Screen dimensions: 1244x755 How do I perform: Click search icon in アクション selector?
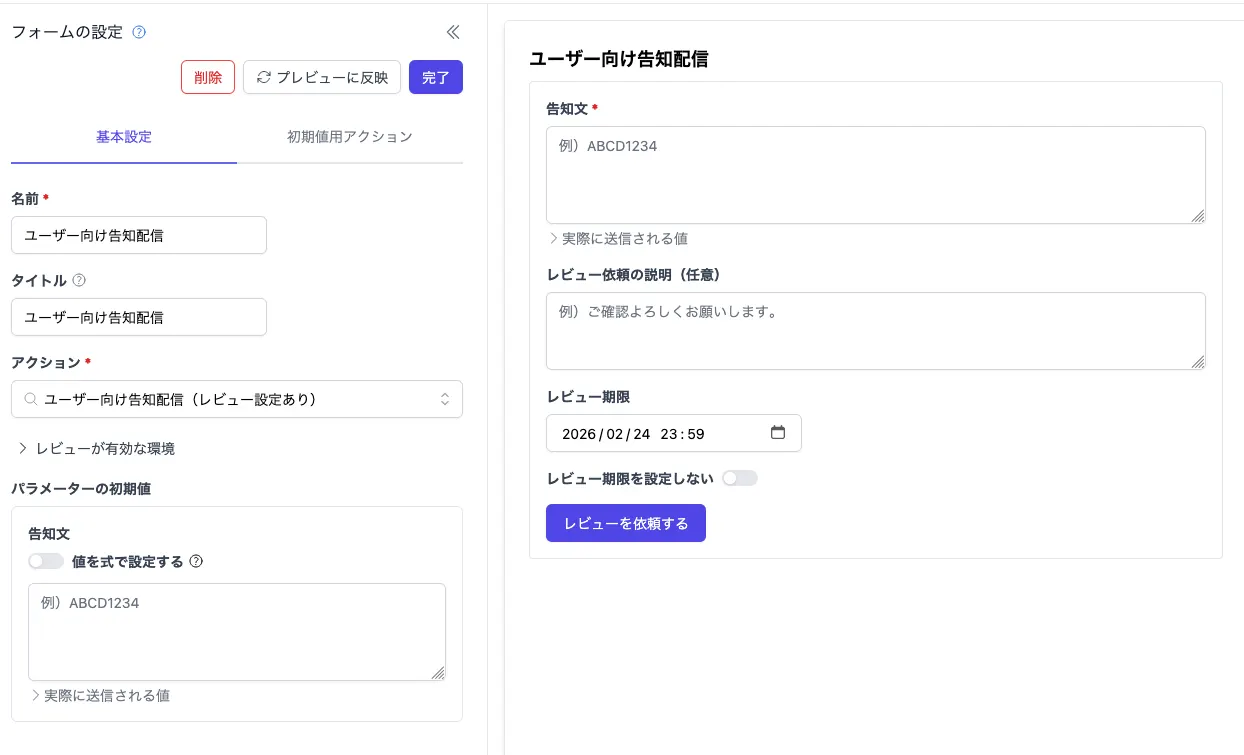point(31,399)
